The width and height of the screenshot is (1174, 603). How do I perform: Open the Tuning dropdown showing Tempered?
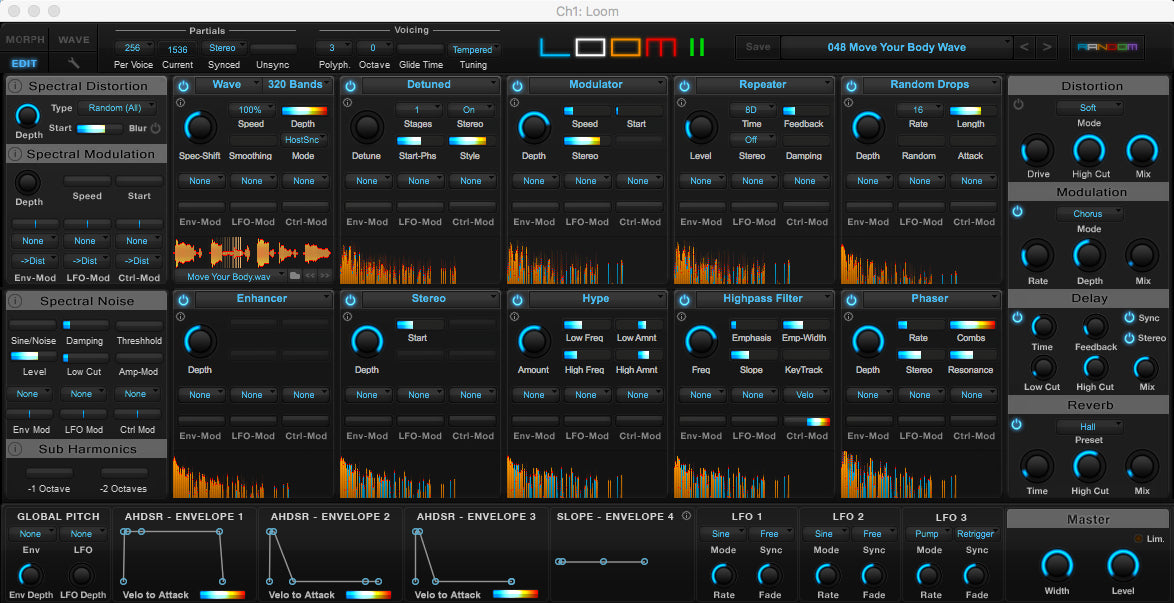tap(474, 50)
